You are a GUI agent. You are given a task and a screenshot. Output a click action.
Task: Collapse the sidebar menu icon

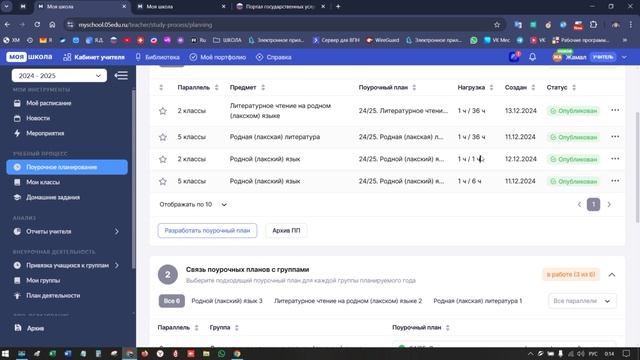(x=121, y=76)
